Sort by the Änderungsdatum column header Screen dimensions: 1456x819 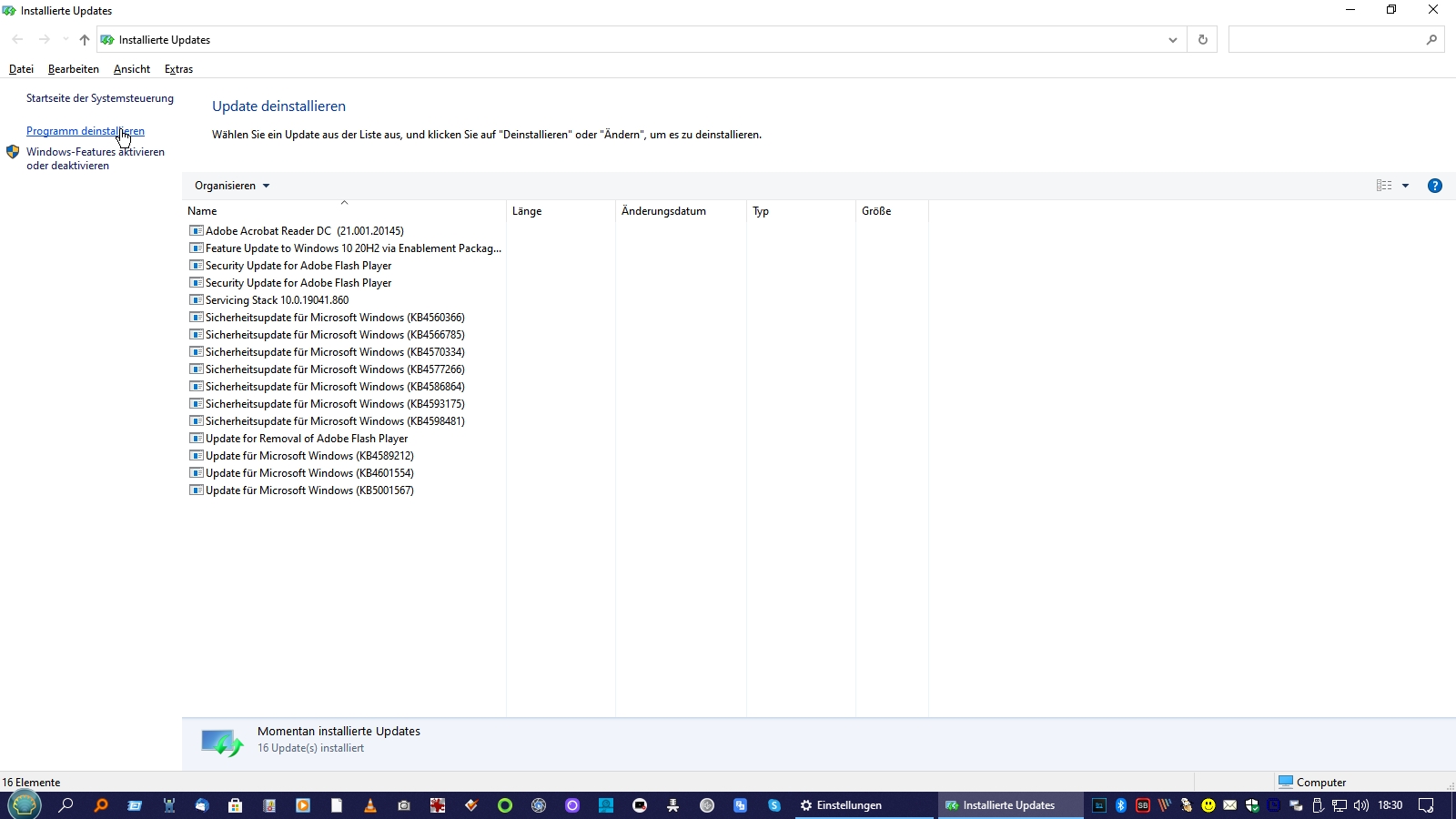[x=681, y=211]
